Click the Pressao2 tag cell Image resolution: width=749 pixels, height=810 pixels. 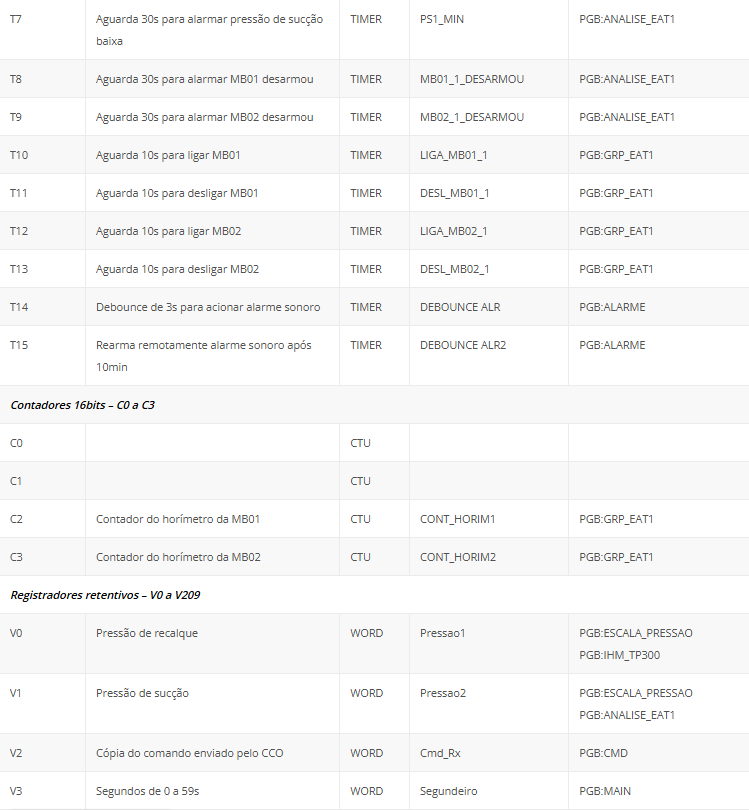[x=443, y=693]
